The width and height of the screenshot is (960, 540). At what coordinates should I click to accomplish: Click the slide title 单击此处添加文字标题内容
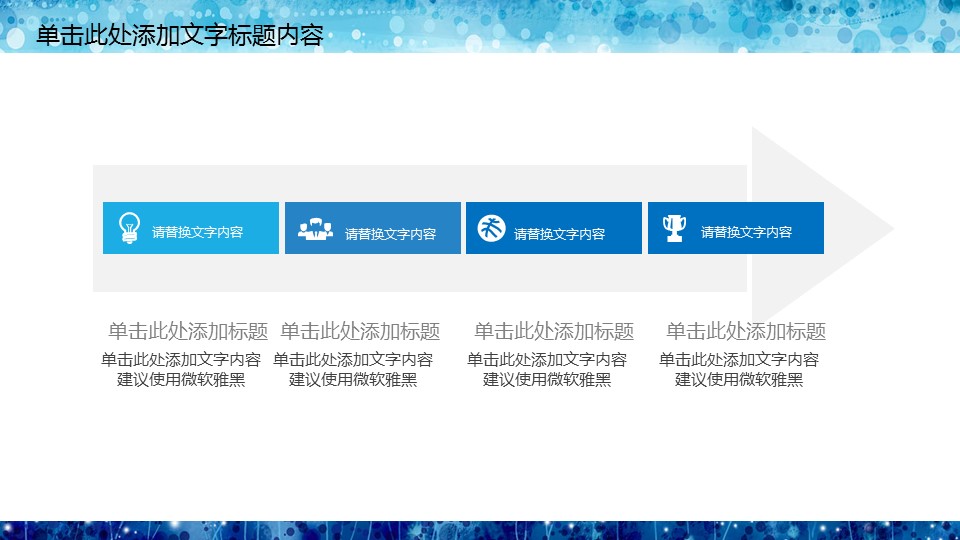pyautogui.click(x=180, y=37)
